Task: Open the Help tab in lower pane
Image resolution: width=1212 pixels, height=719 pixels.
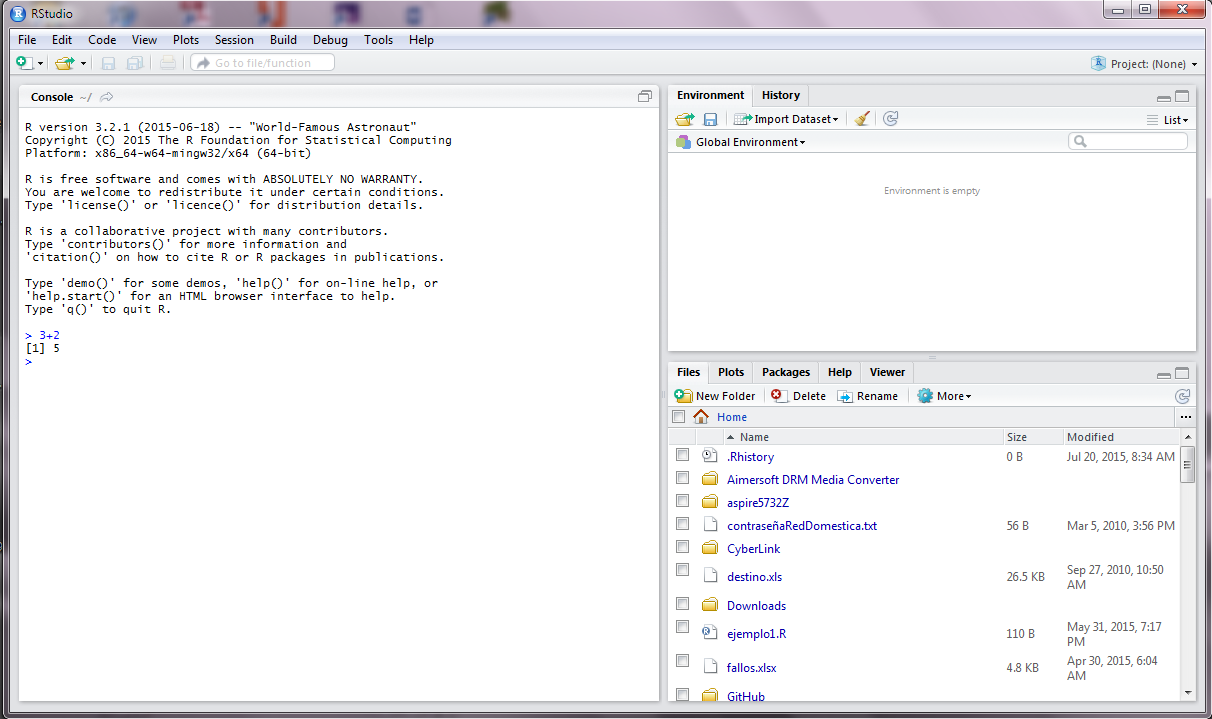Action: click(840, 372)
